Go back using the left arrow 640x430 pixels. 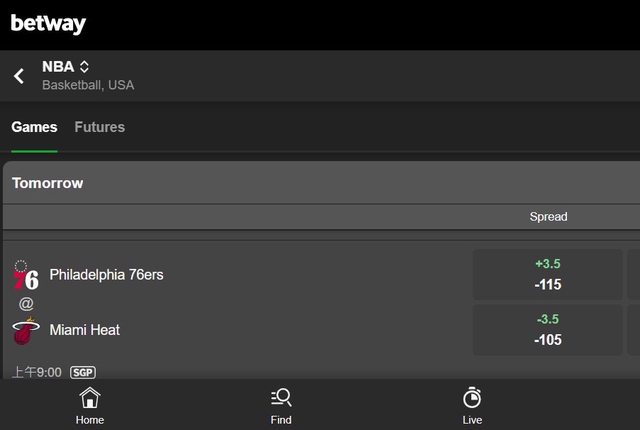click(19, 76)
